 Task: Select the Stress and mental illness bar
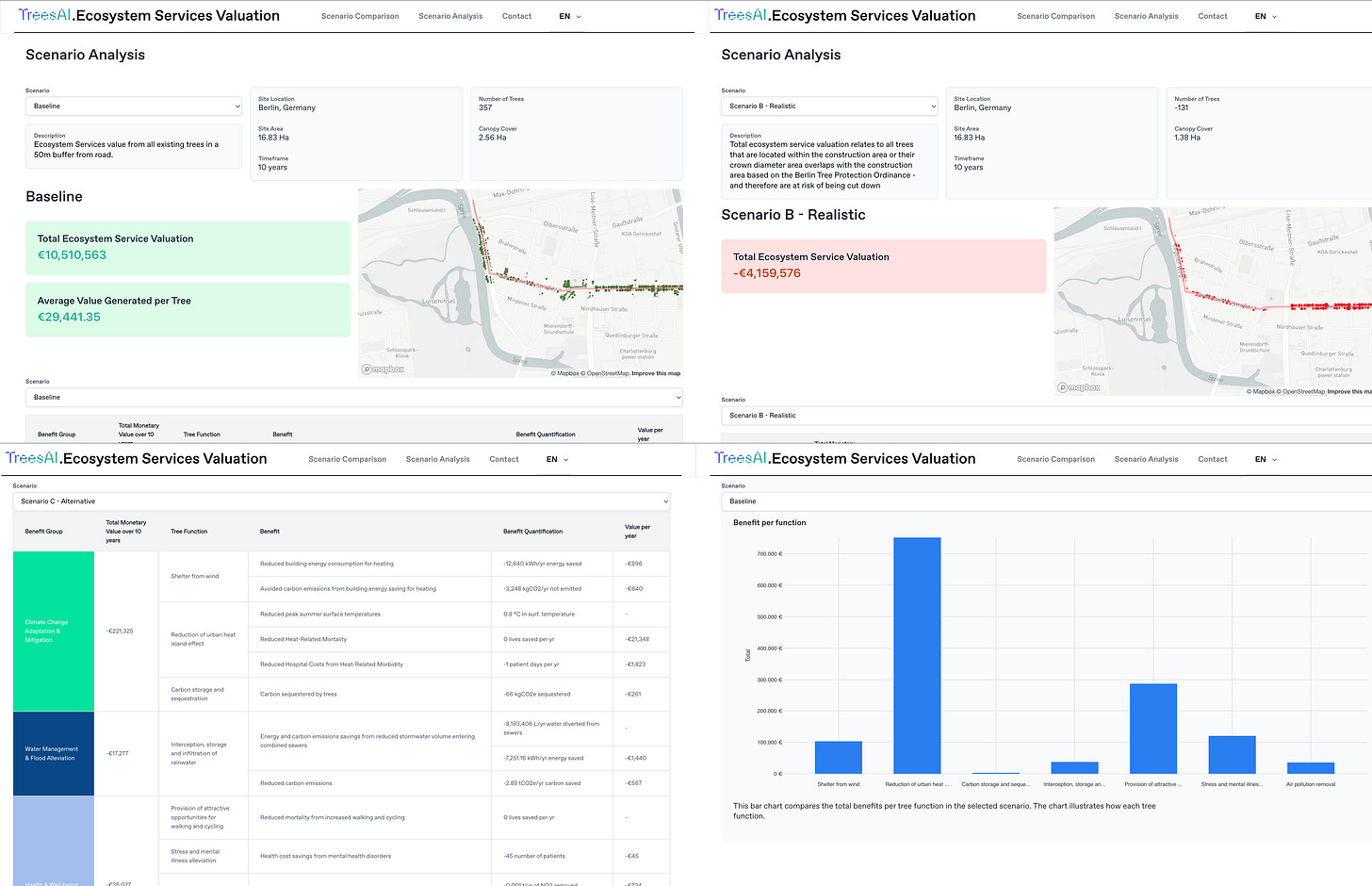pos(1232,755)
